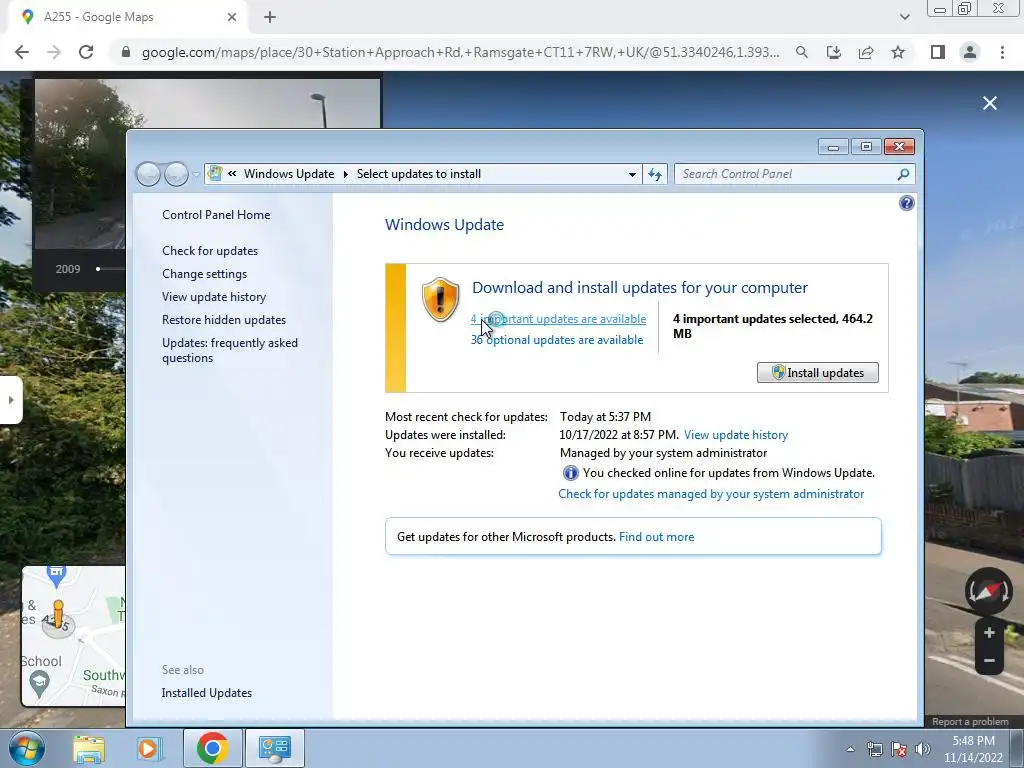Click Find out more link
This screenshot has width=1024, height=768.
click(x=656, y=537)
